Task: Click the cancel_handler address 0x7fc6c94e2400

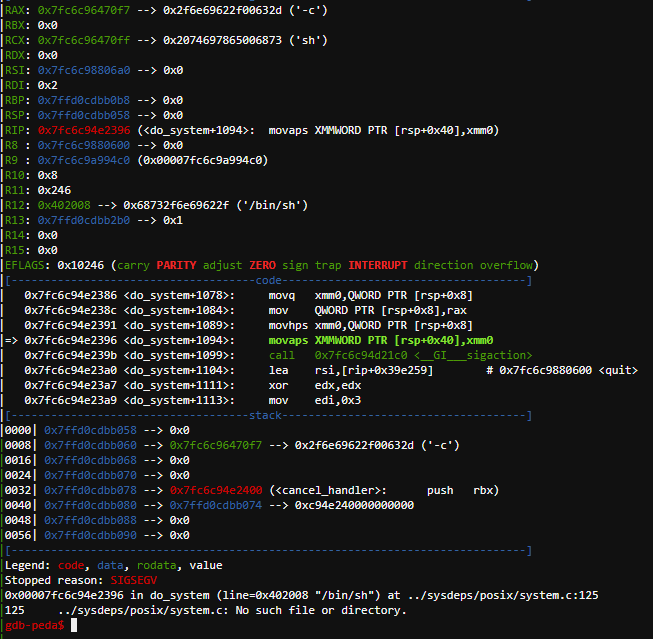Action: coord(216,490)
